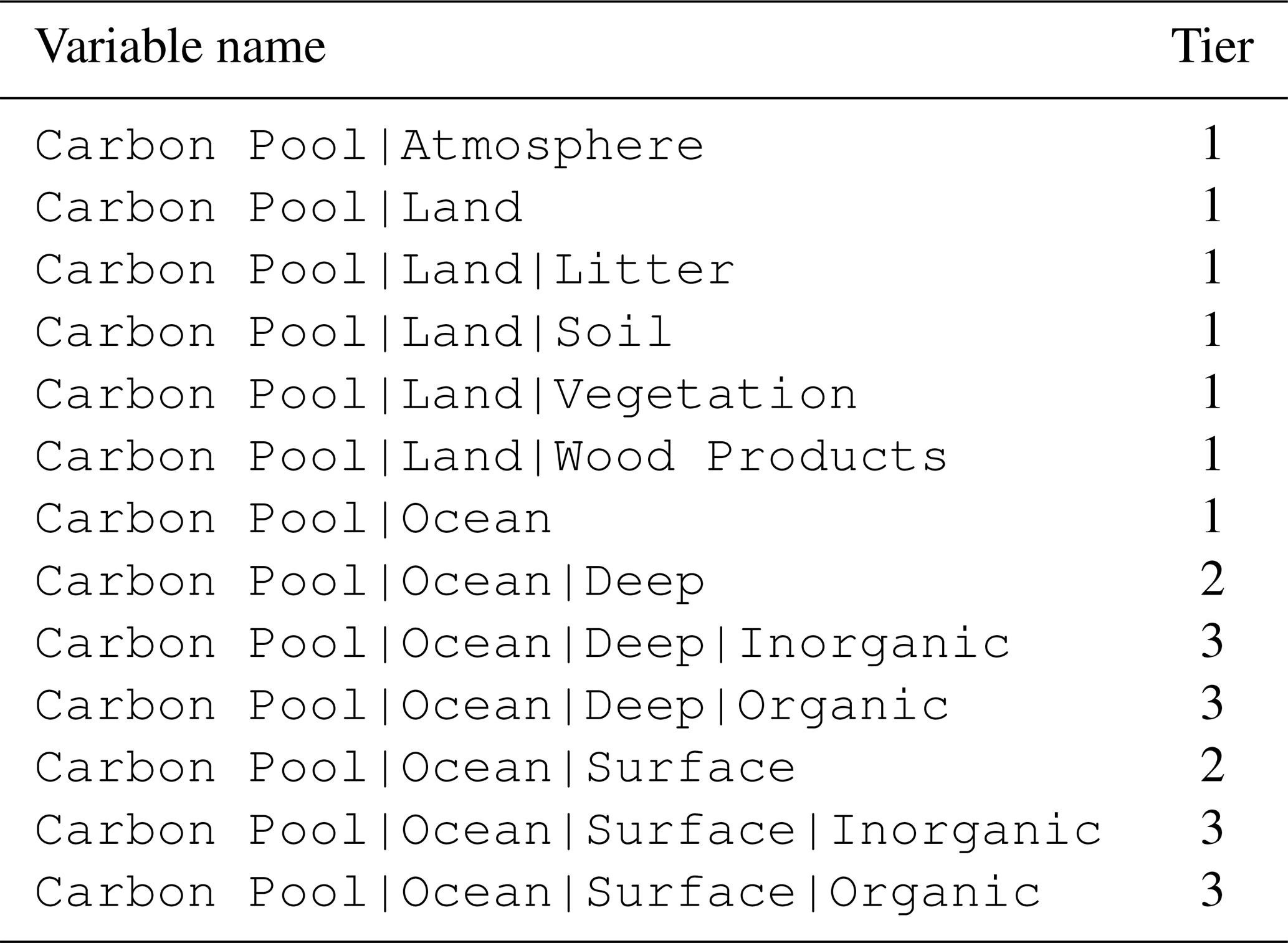1288x943 pixels.
Task: Click the Carbon Pool|Ocean variable
Action: pos(293,519)
